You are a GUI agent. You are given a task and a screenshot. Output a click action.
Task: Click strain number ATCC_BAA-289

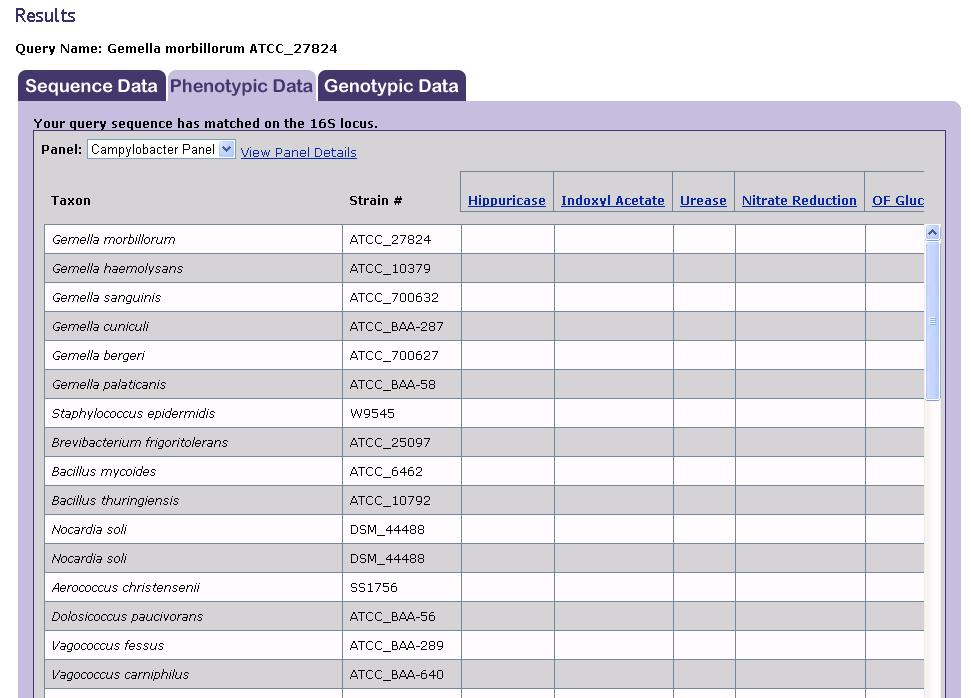(x=396, y=646)
